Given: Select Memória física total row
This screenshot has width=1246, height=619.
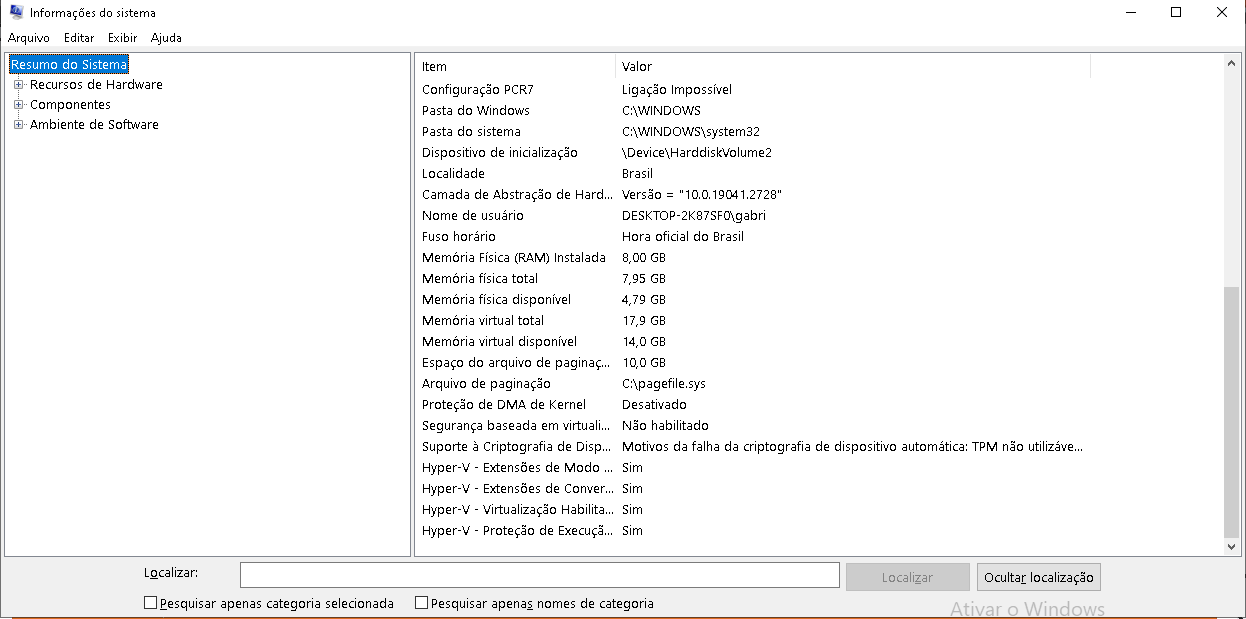Looking at the screenshot, I should pyautogui.click(x=753, y=279).
